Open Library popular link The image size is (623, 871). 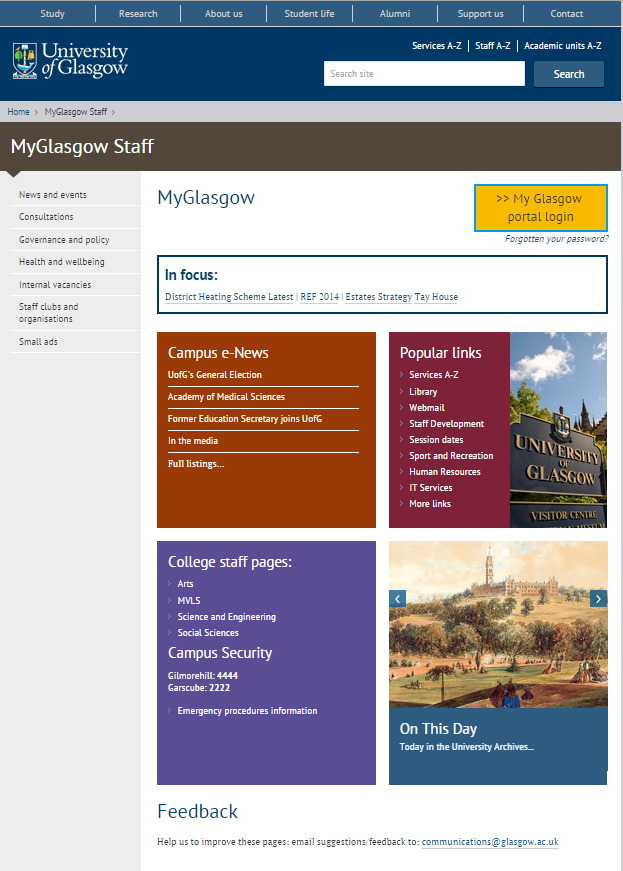pos(423,392)
